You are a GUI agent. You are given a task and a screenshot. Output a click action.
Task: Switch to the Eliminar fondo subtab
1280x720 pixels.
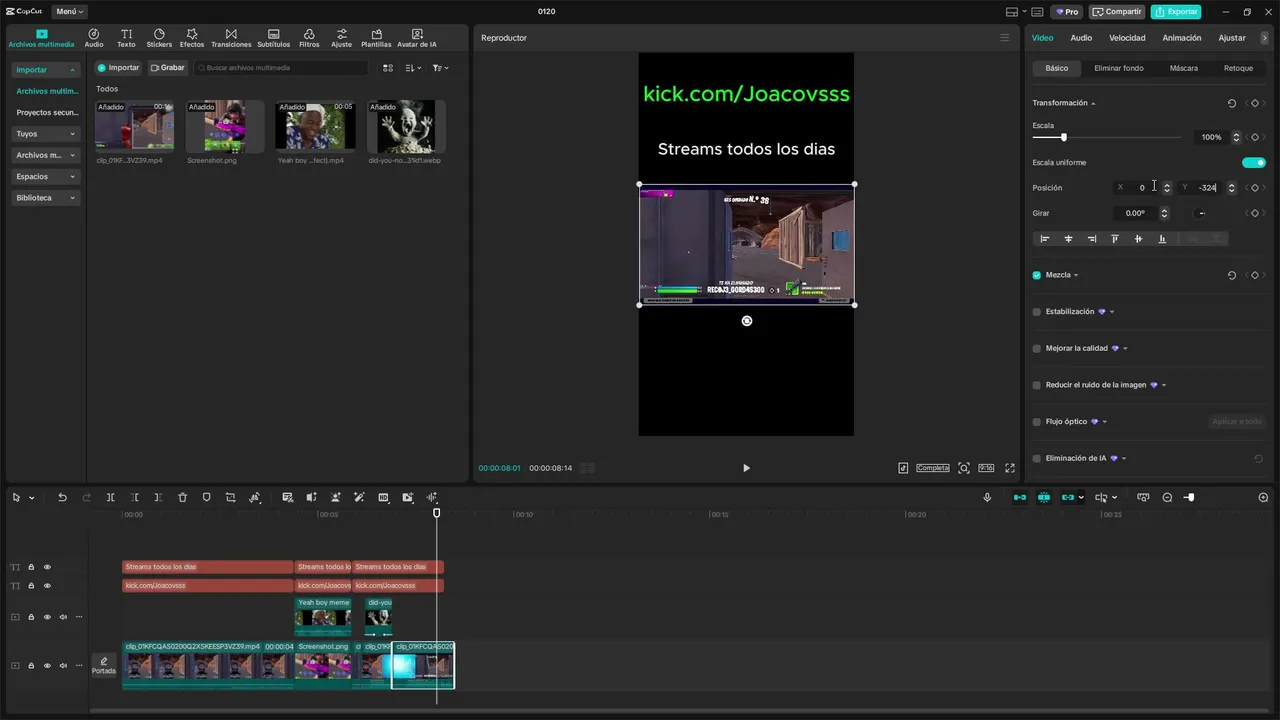(x=1119, y=68)
